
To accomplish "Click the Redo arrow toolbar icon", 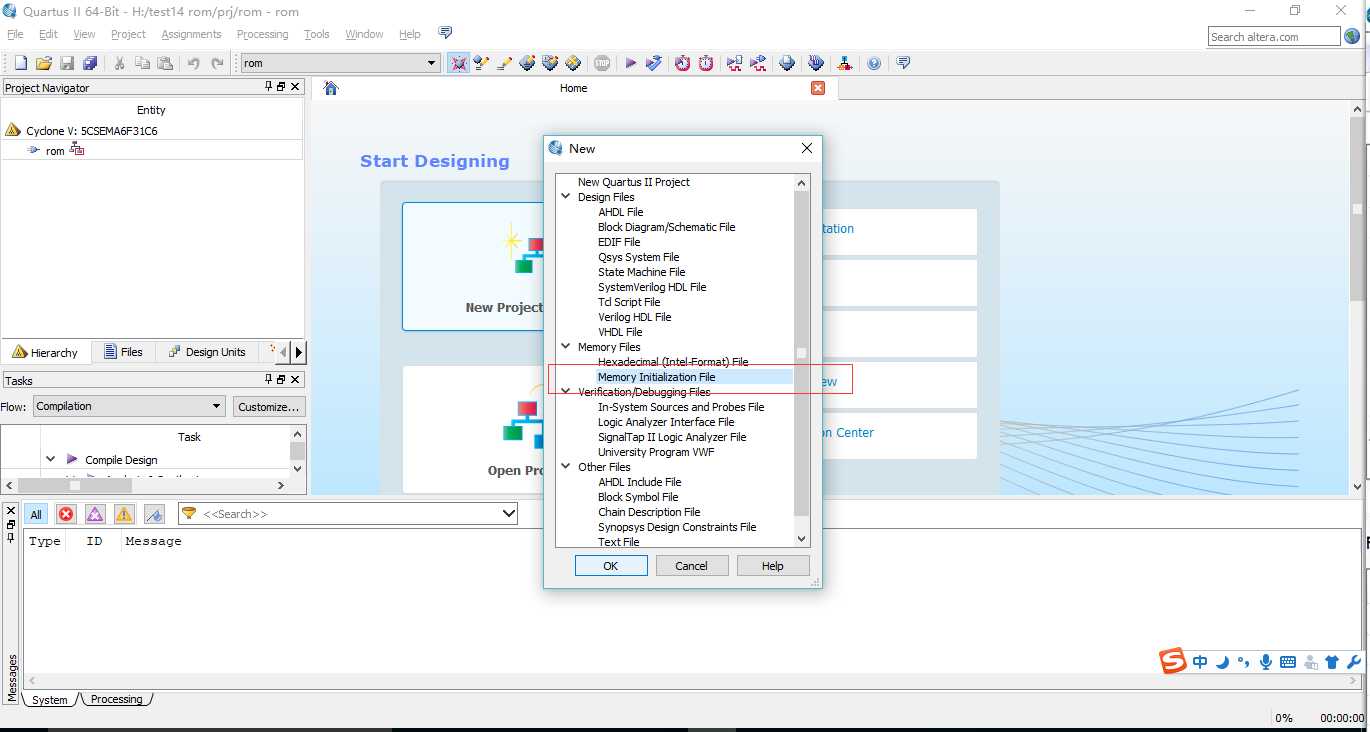I will [217, 63].
